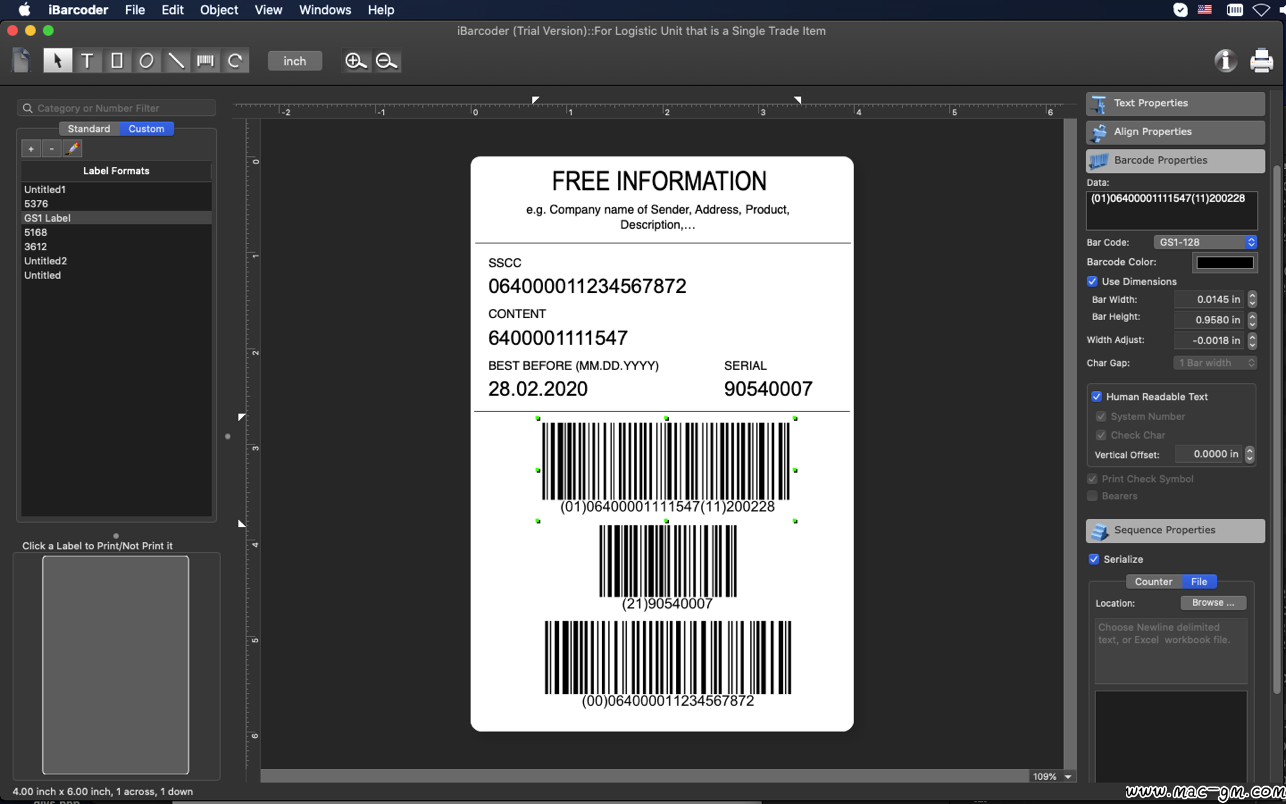Select the Barcode tool
Screen dimensions: 1286x804
(x=205, y=61)
